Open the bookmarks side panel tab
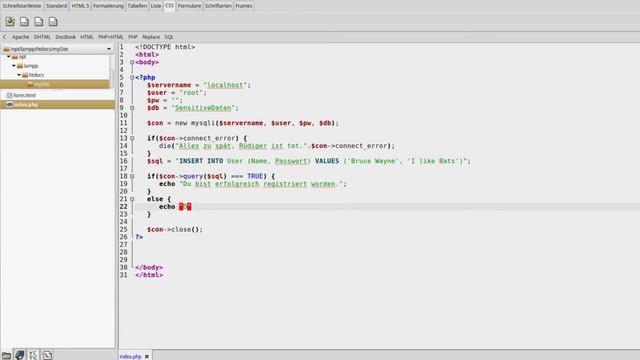This screenshot has height=360, width=640. [20, 355]
